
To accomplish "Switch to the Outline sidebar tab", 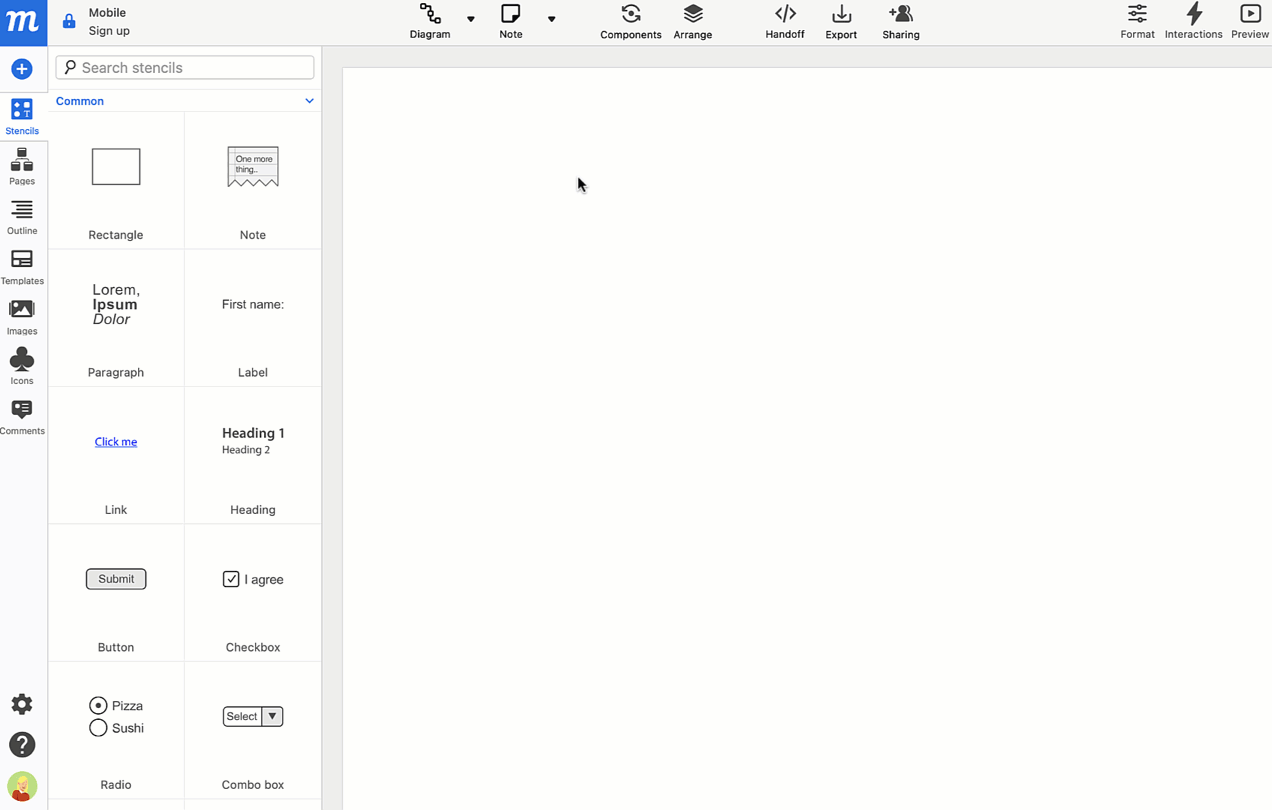I will [22, 214].
